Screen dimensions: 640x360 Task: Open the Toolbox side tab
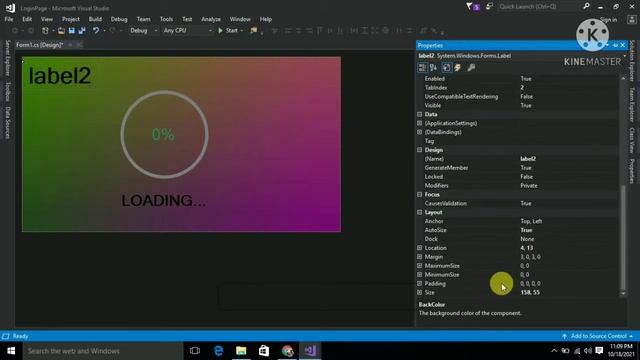(8, 91)
